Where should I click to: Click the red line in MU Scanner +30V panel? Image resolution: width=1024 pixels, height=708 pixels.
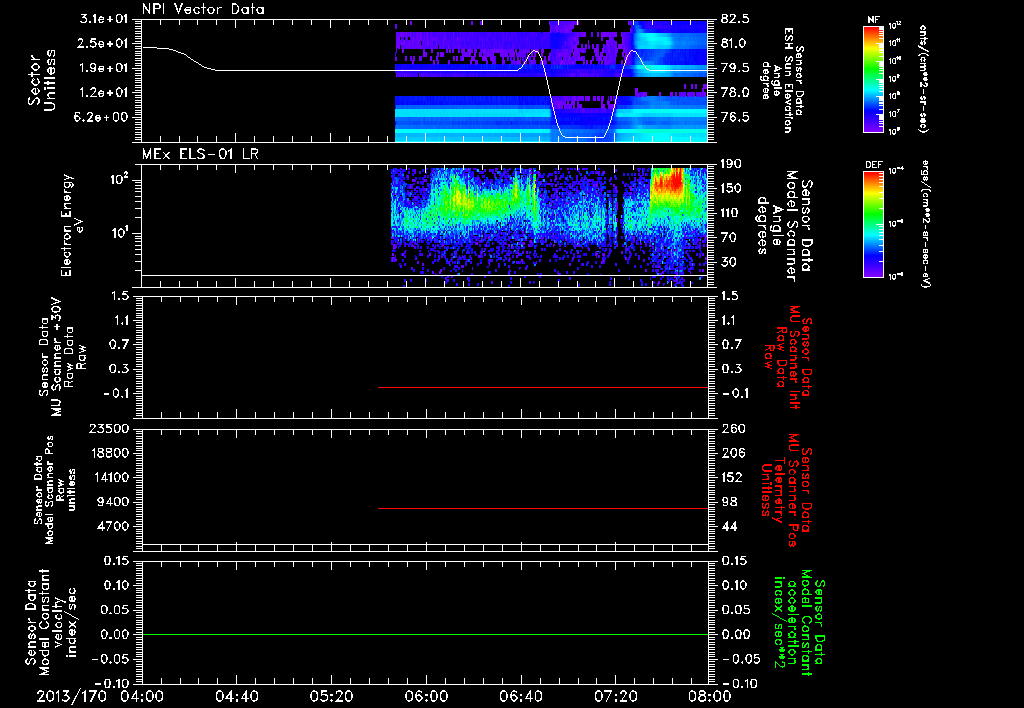[x=543, y=387]
